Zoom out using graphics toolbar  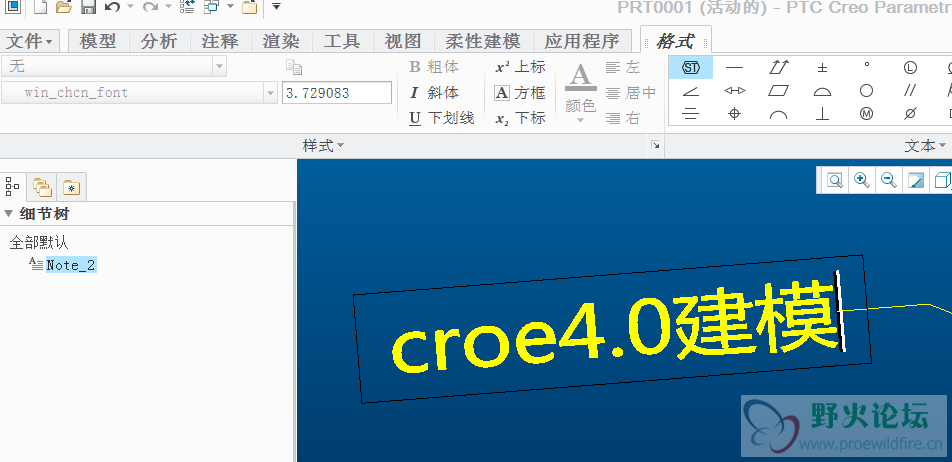click(x=889, y=180)
